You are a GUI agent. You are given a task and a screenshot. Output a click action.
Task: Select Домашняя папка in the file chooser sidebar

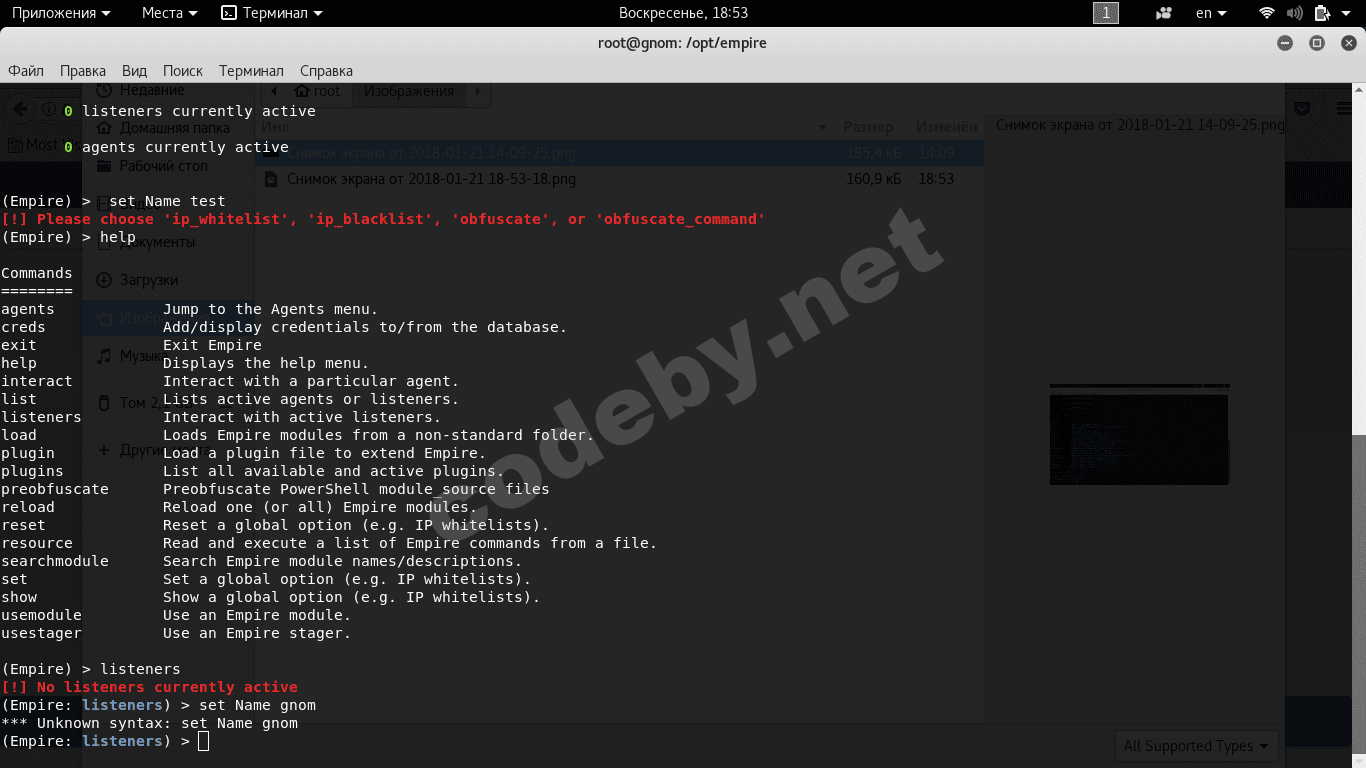tap(163, 128)
